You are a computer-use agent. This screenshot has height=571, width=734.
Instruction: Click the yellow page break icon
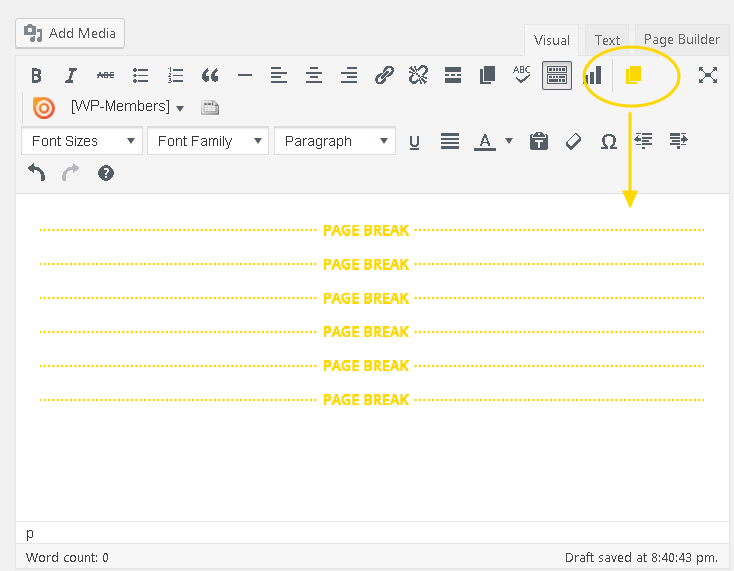(632, 75)
